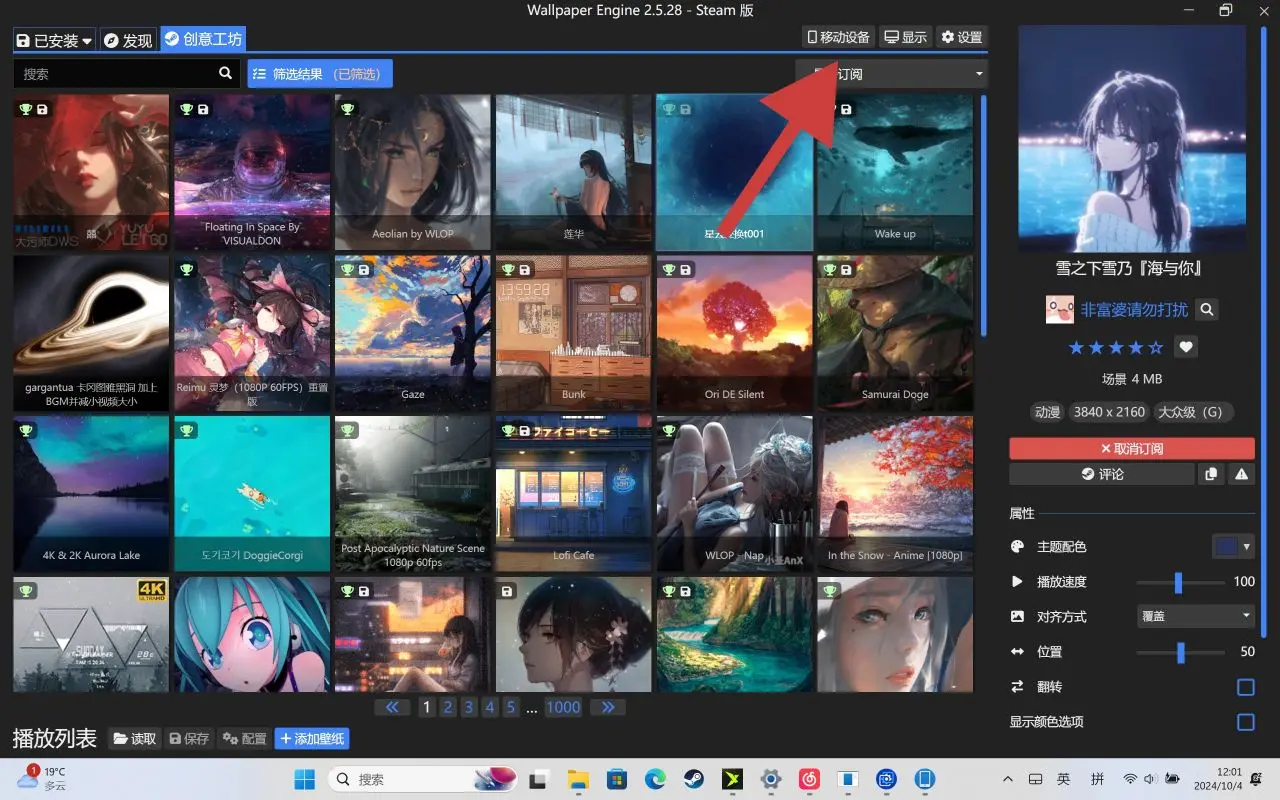Adjust the 播放速度 slider

tap(1179, 582)
